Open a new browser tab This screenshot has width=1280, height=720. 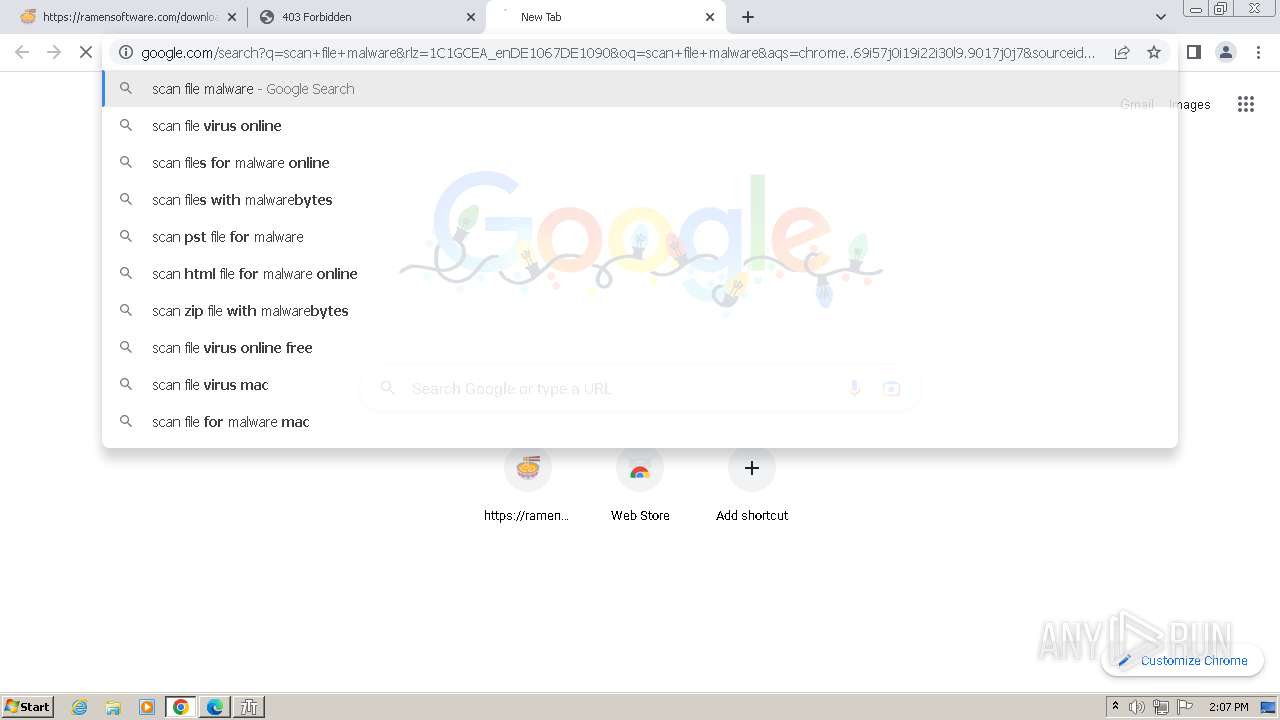click(x=748, y=17)
